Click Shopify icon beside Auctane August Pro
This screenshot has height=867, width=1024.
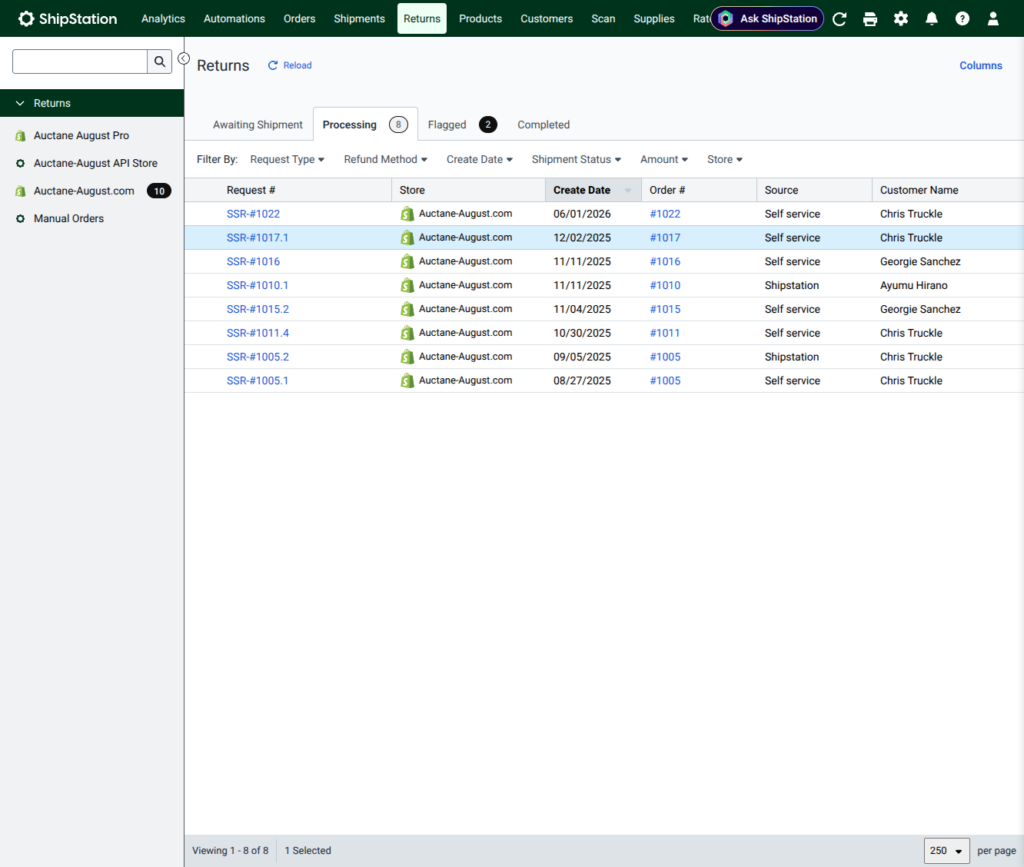pyautogui.click(x=20, y=136)
